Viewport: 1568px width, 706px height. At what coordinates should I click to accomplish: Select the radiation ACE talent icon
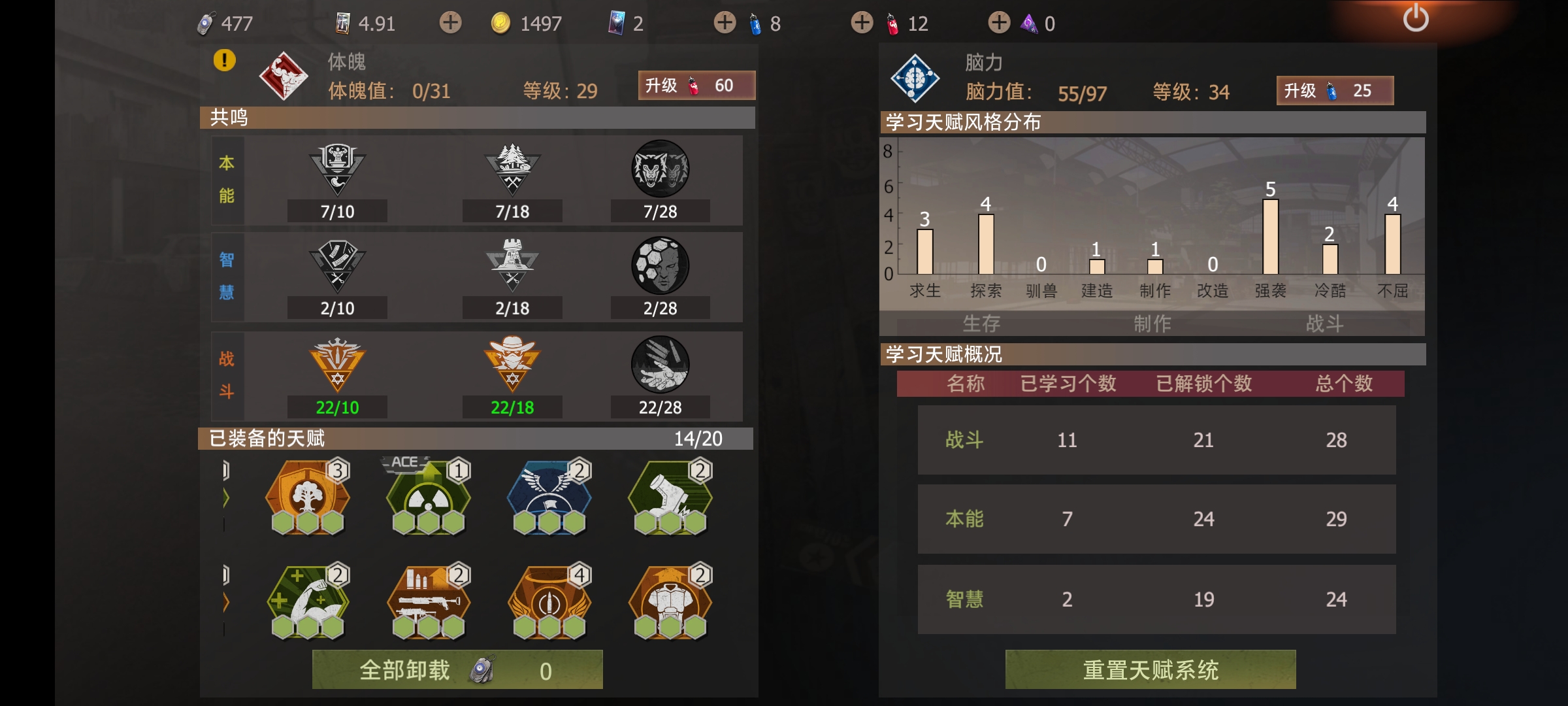(428, 498)
